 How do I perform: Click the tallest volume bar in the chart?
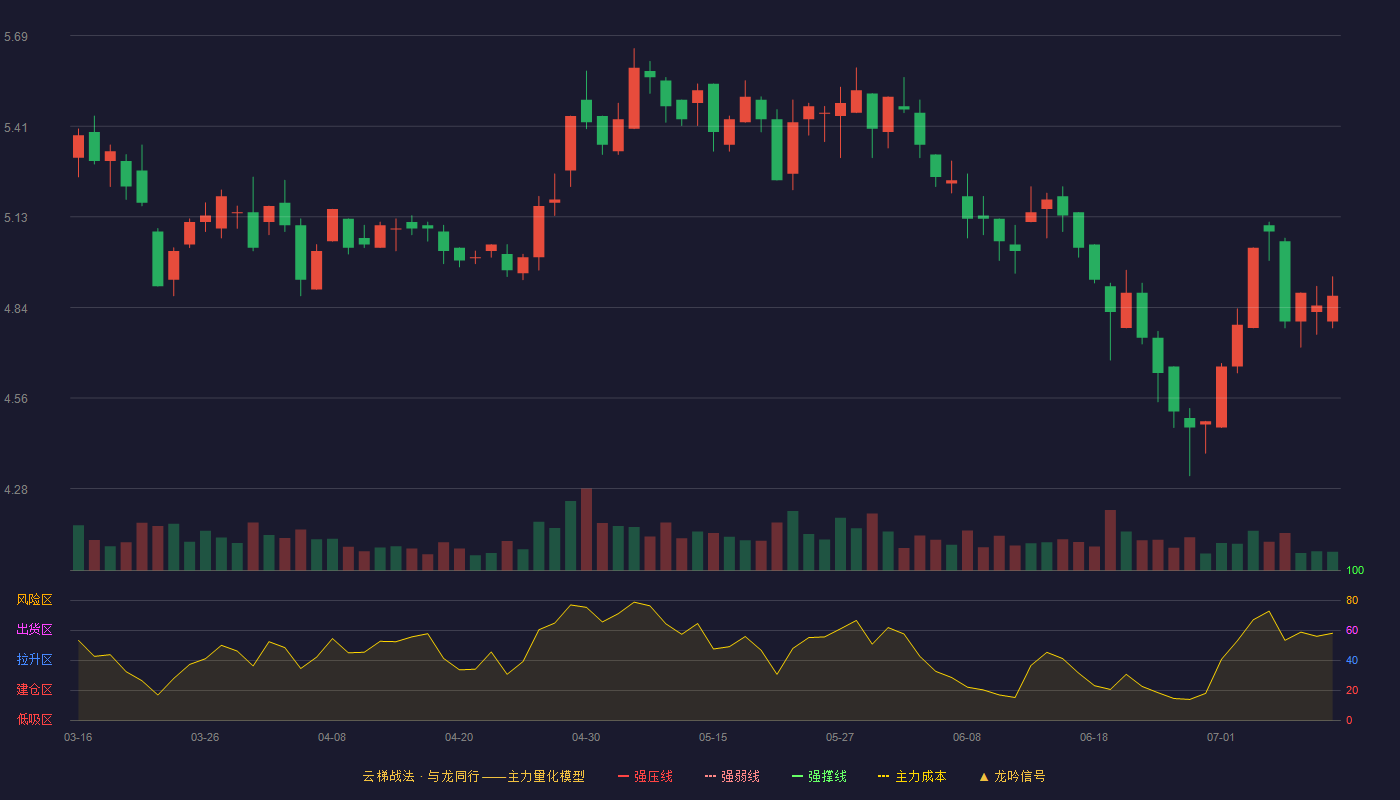click(586, 529)
